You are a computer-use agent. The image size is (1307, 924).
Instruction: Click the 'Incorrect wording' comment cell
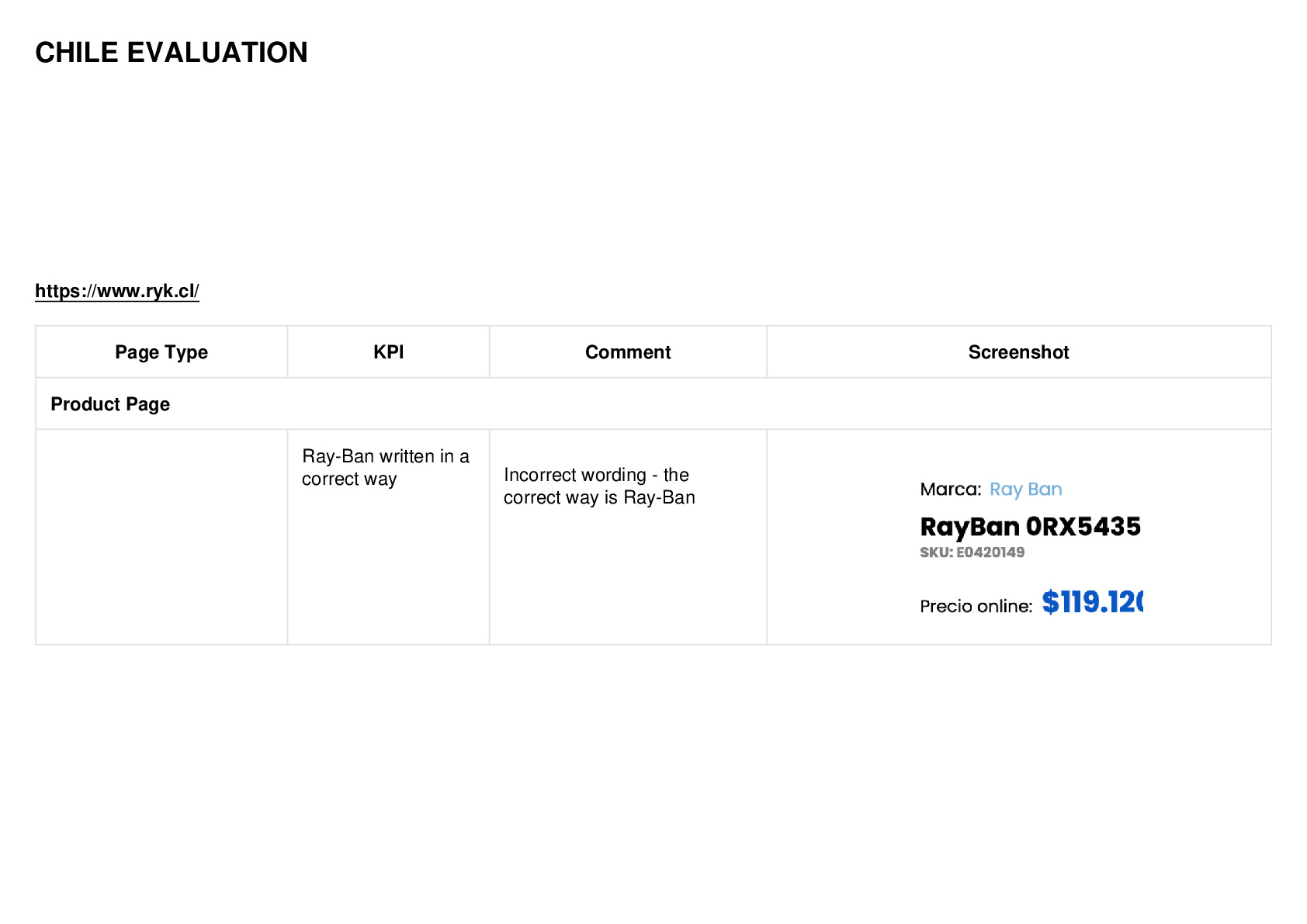pyautogui.click(x=628, y=537)
